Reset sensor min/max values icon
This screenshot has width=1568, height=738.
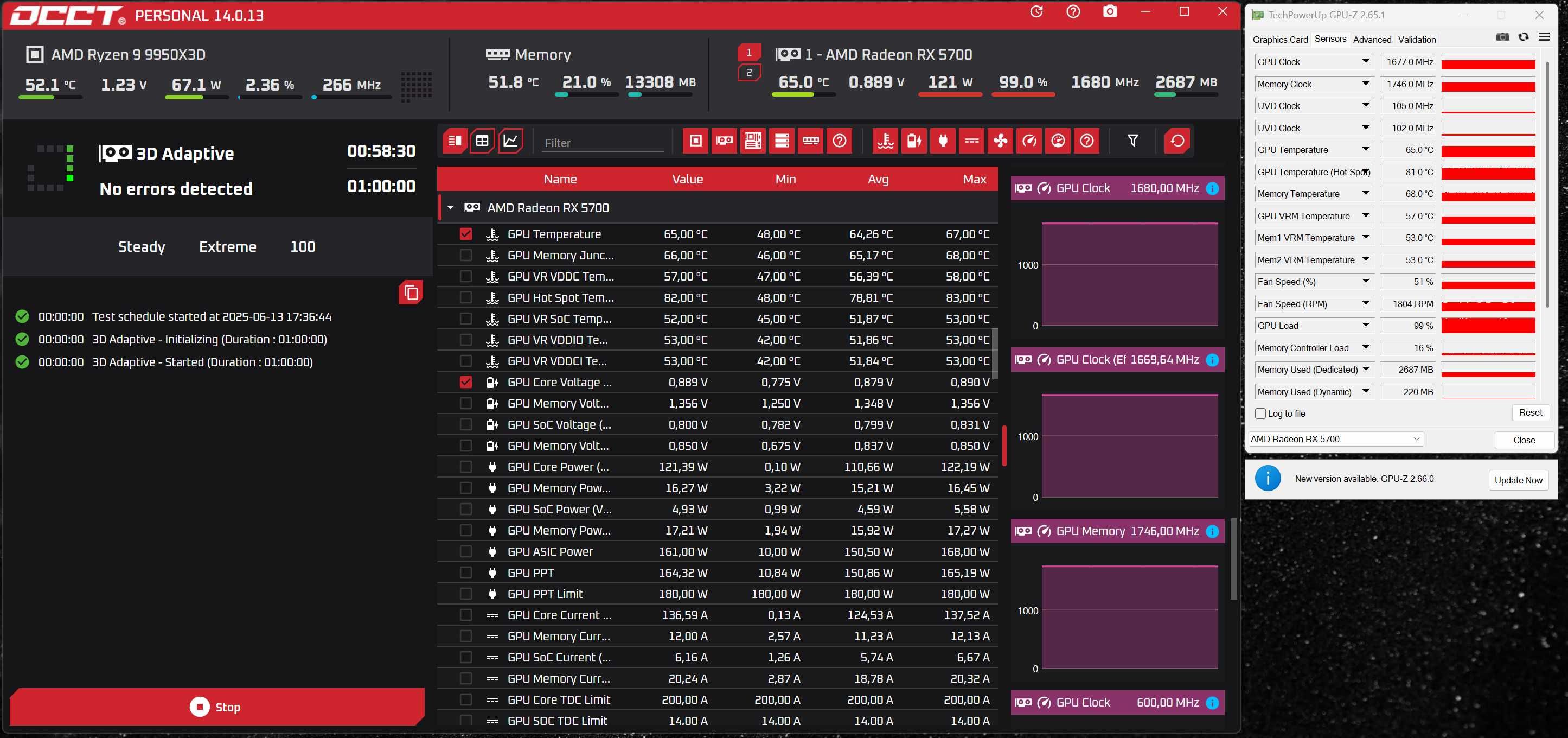[x=1176, y=141]
